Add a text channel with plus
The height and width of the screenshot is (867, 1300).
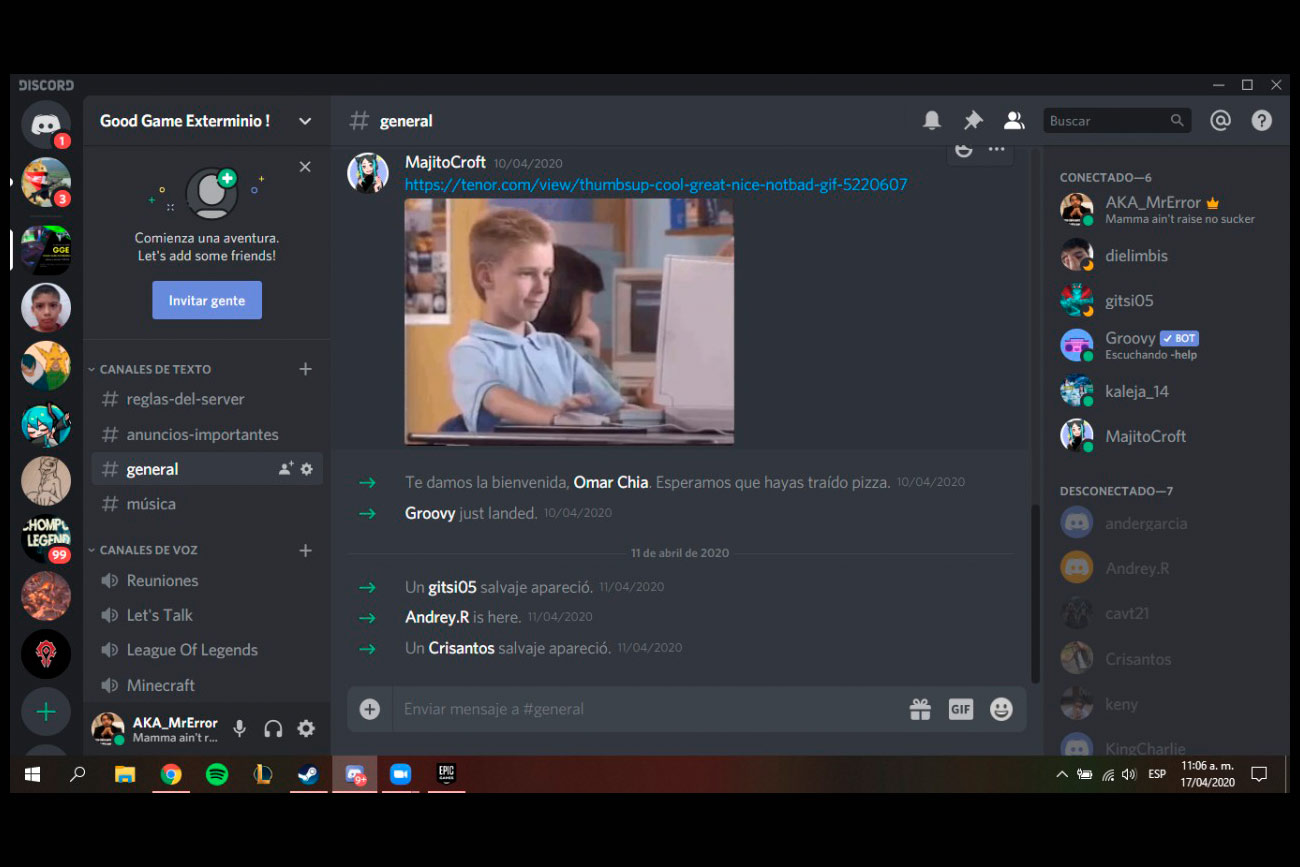(x=306, y=369)
